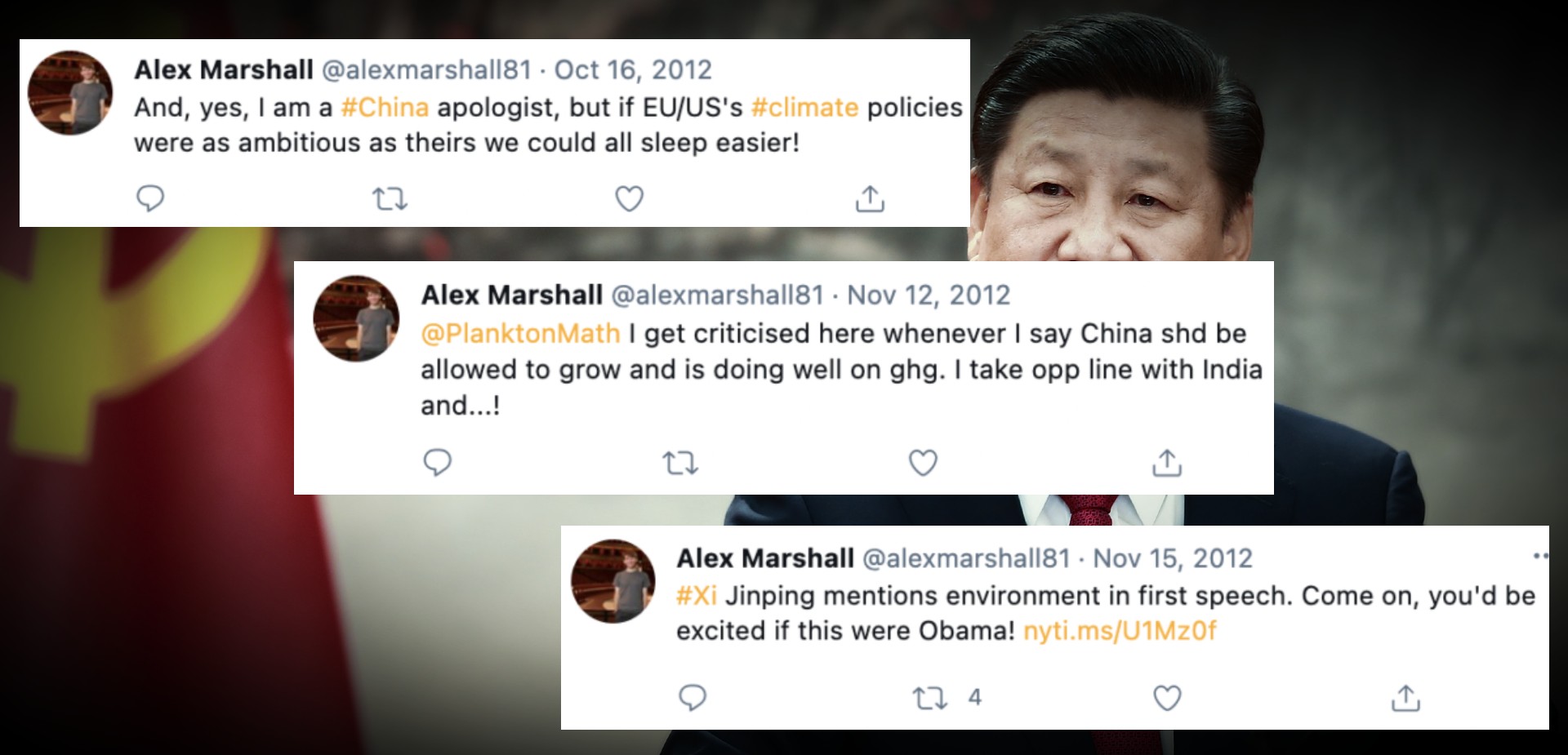The height and width of the screenshot is (755, 1568).
Task: Reply to the Nov 15, 2012 tweet
Action: 693,698
